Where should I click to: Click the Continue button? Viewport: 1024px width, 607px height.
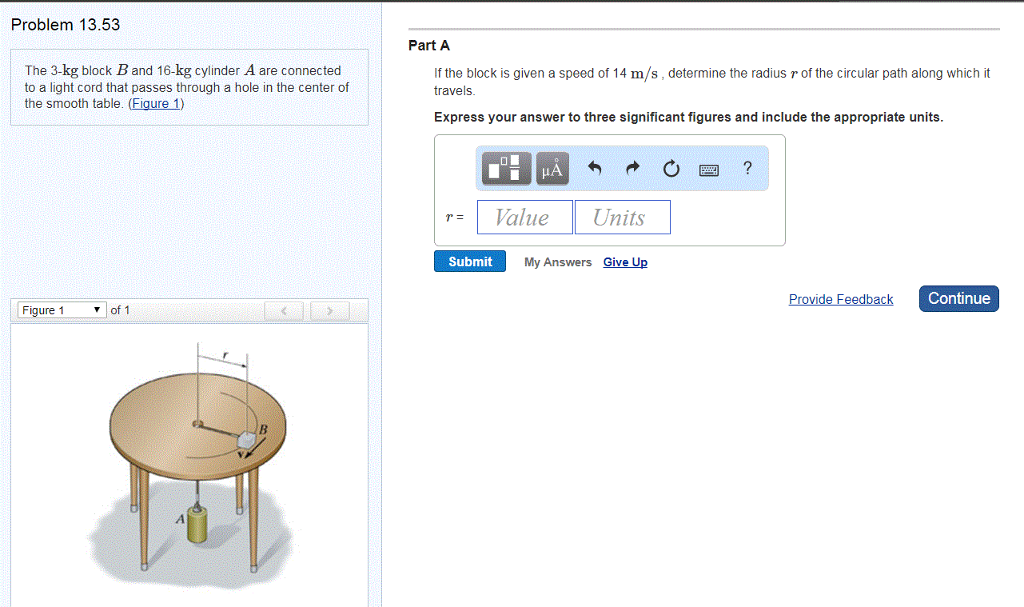coord(958,297)
